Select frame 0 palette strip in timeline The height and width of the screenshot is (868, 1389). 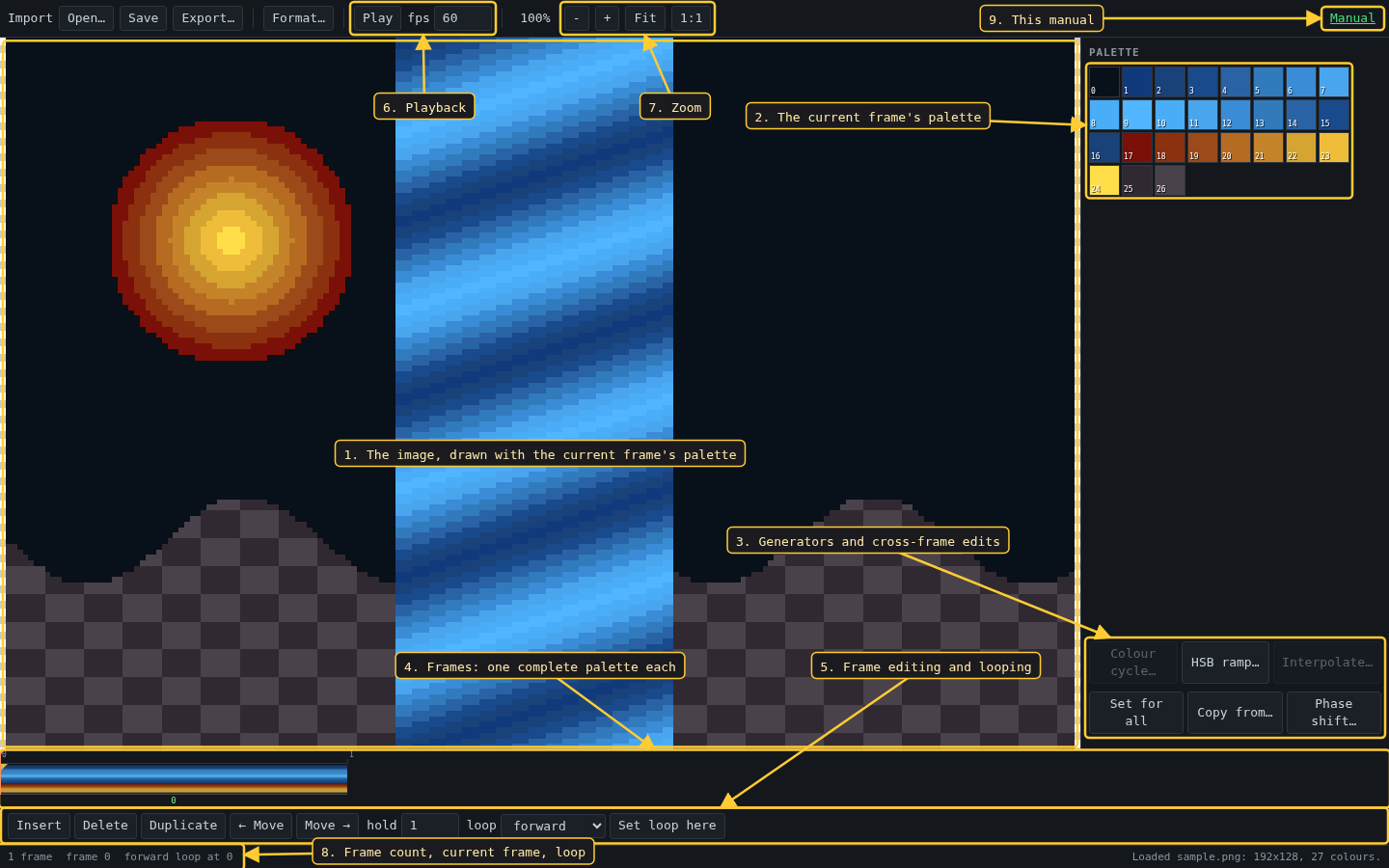[x=174, y=779]
